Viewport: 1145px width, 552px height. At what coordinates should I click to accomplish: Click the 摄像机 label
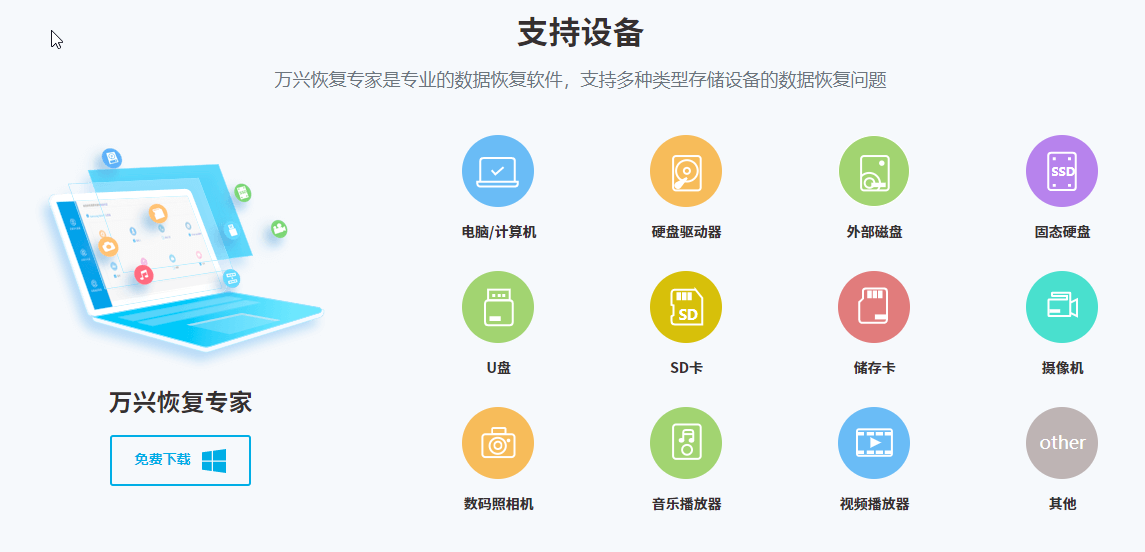pyautogui.click(x=1062, y=368)
